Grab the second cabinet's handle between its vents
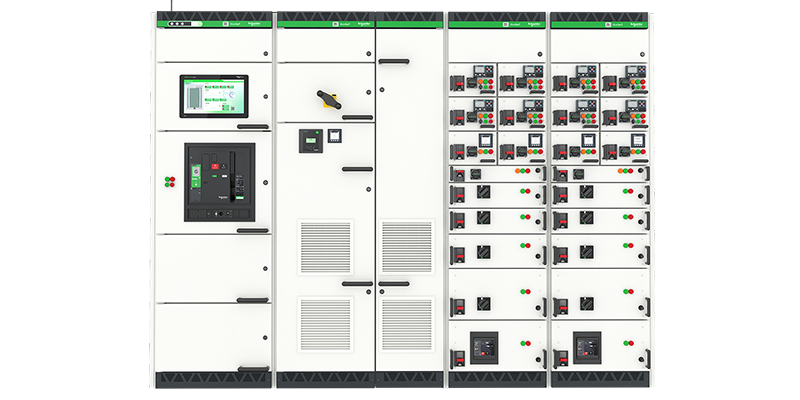This screenshot has width=800, height=400. 357,284
